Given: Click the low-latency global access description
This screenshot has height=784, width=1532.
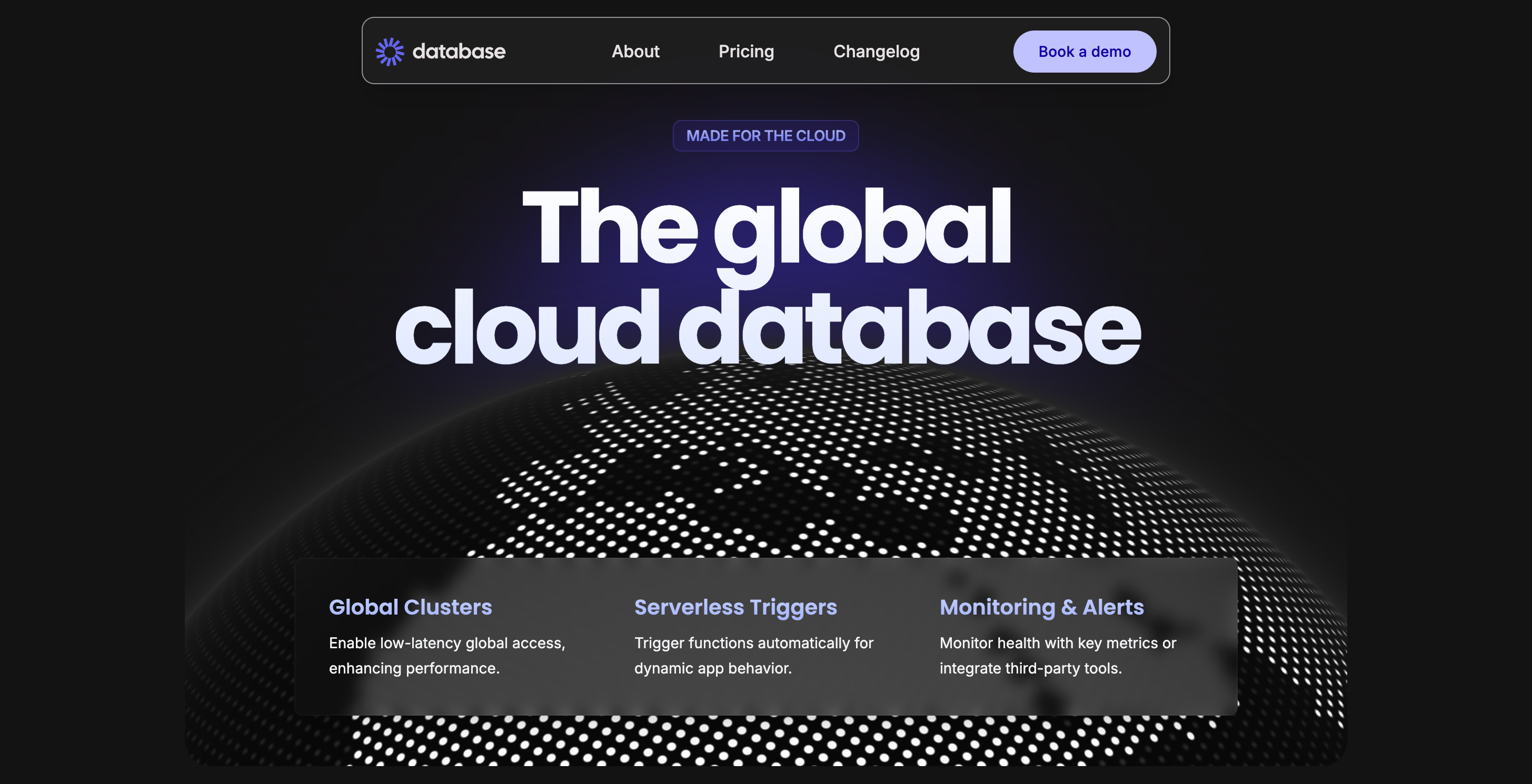Looking at the screenshot, I should (x=446, y=643).
